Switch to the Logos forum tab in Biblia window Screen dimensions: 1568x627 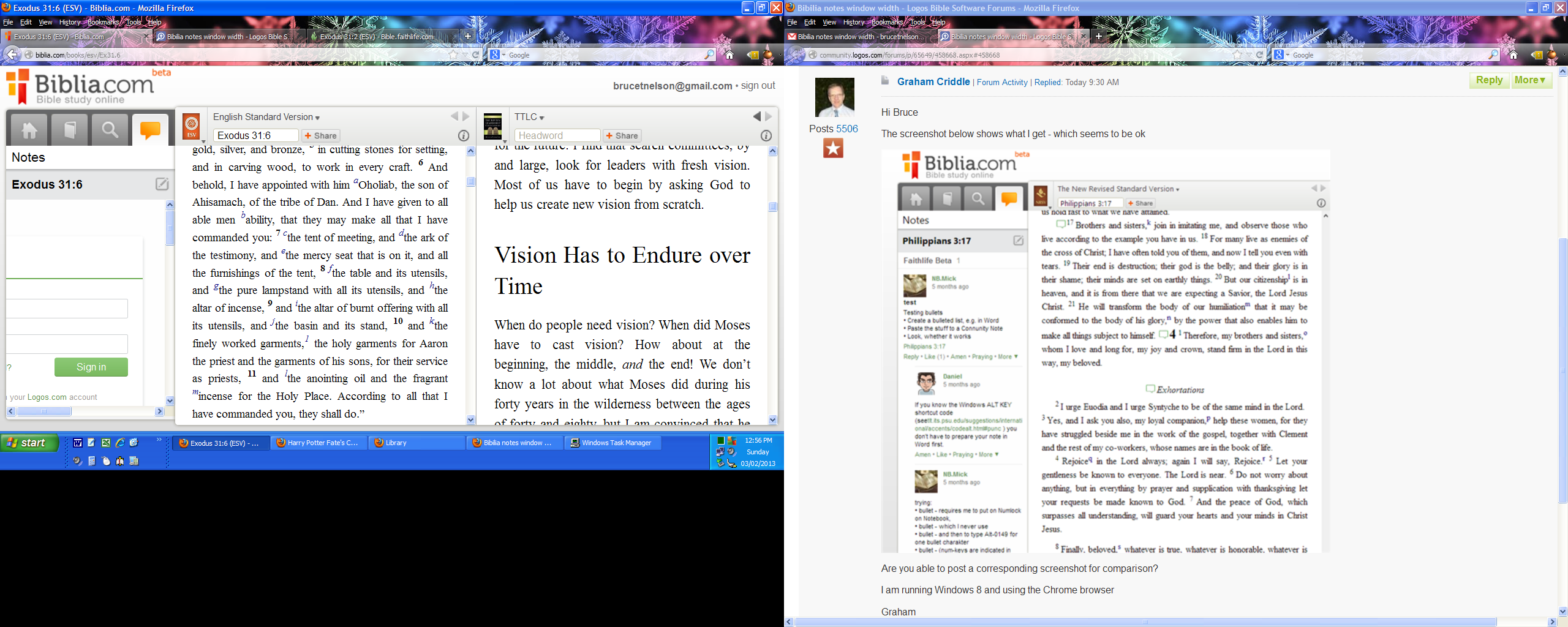pyautogui.click(x=229, y=36)
